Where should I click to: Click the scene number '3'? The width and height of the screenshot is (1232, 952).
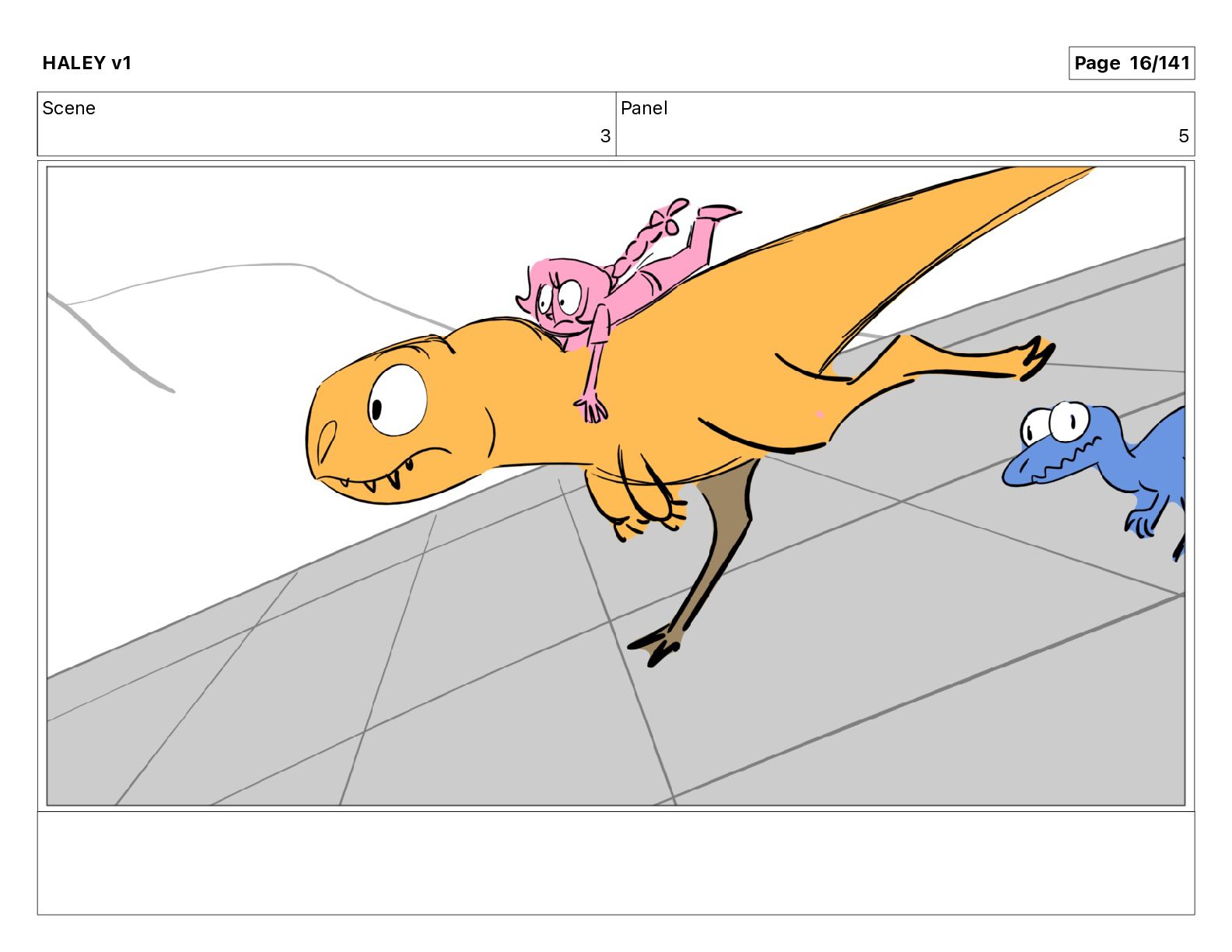(x=605, y=136)
